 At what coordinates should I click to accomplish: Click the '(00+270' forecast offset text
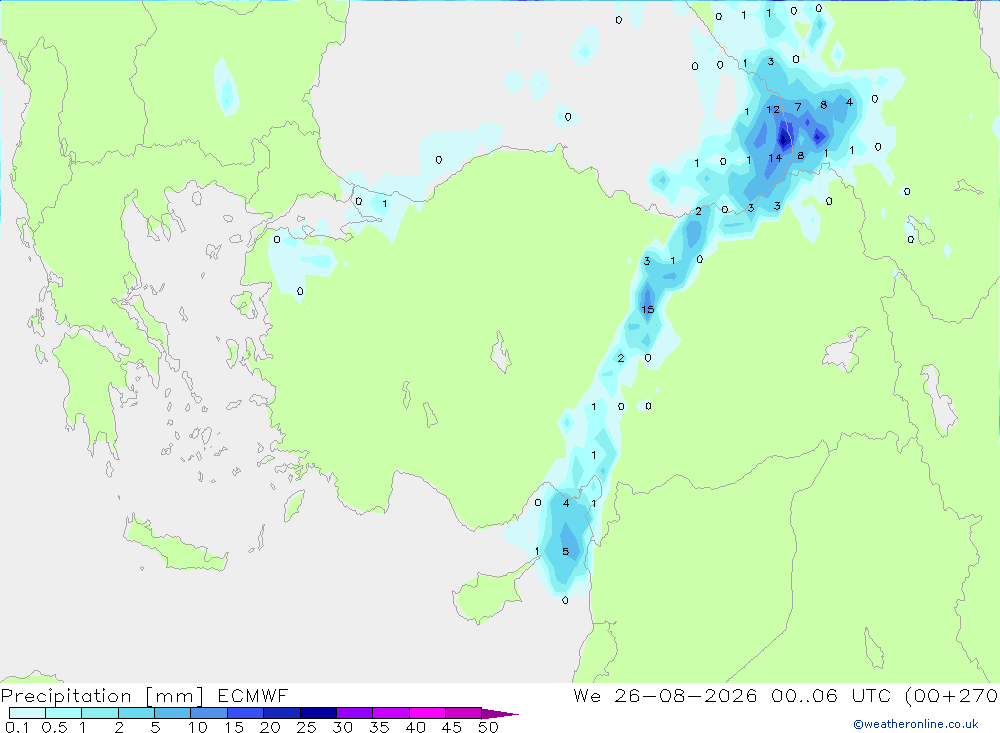(x=951, y=695)
